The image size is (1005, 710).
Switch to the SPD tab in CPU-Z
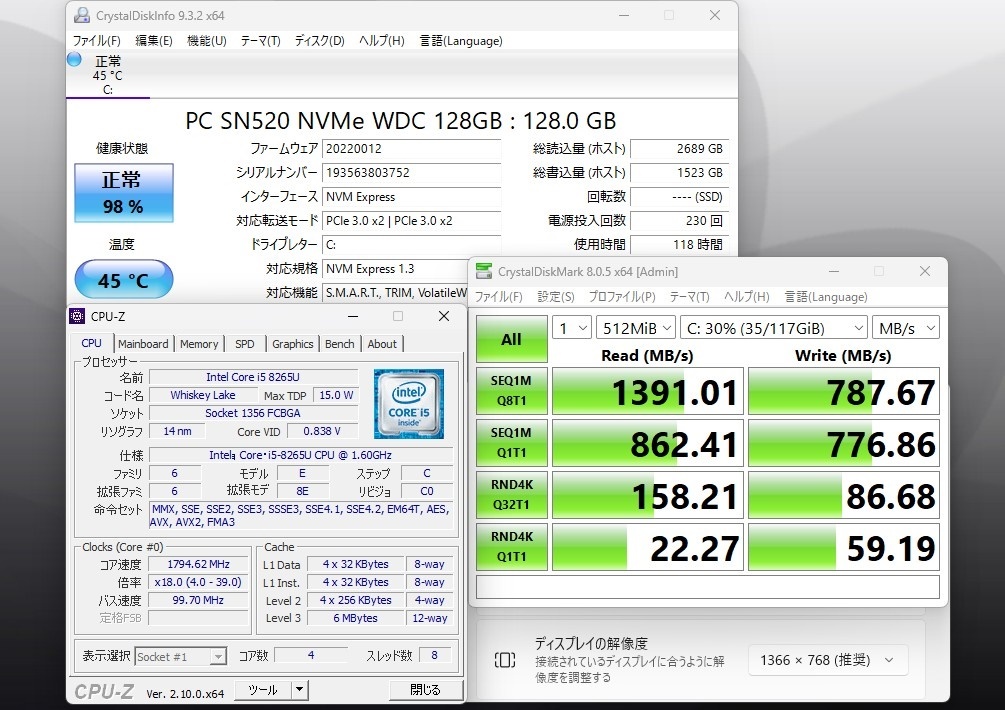244,344
